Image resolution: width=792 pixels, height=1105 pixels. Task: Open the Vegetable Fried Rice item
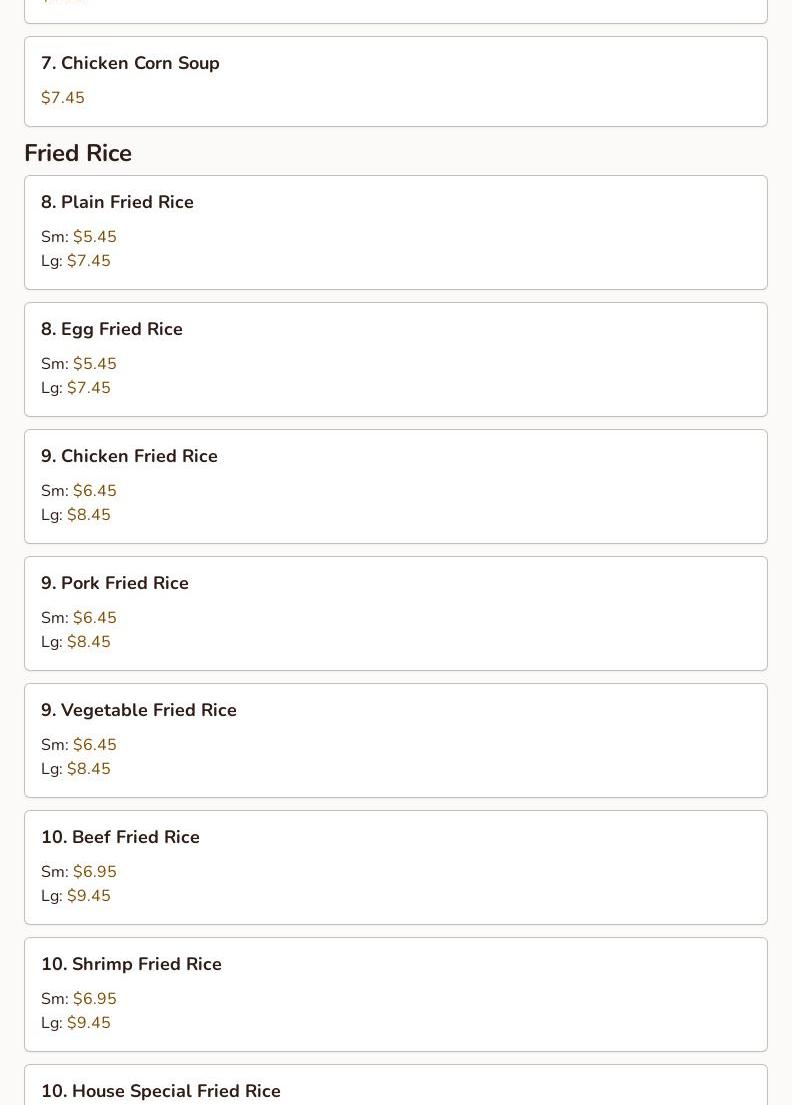139,710
